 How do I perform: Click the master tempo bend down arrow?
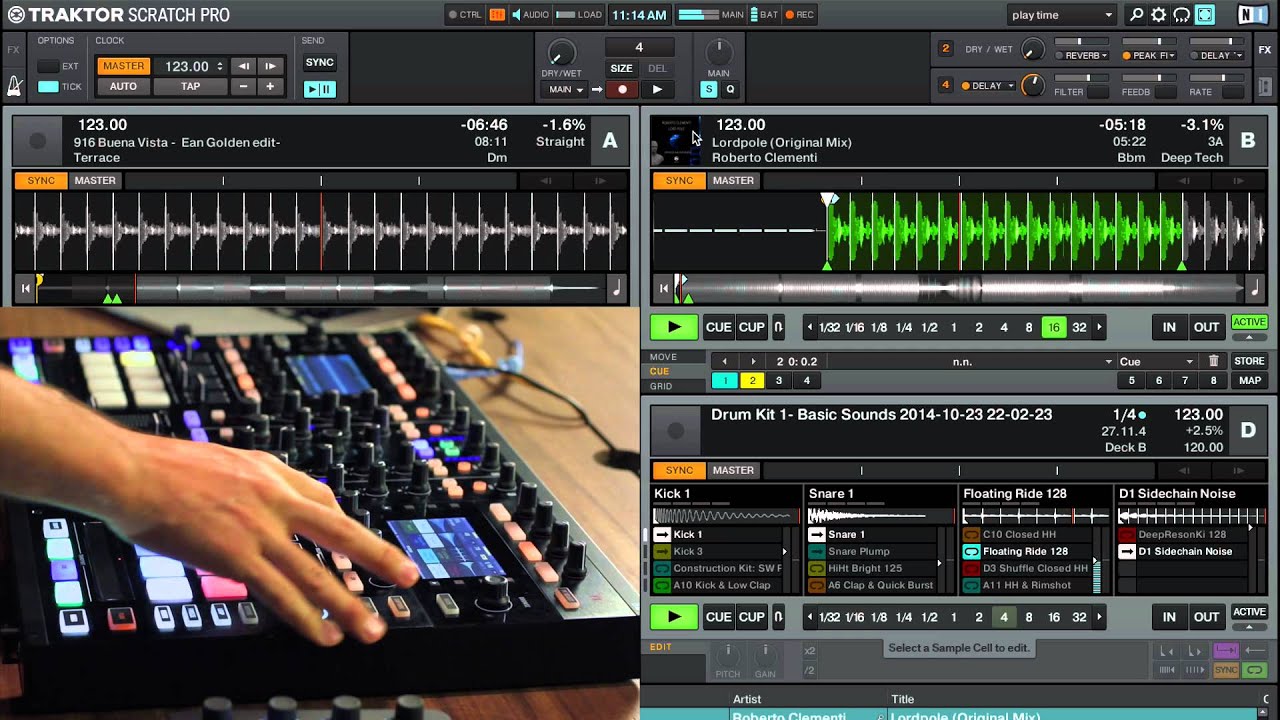(x=243, y=66)
